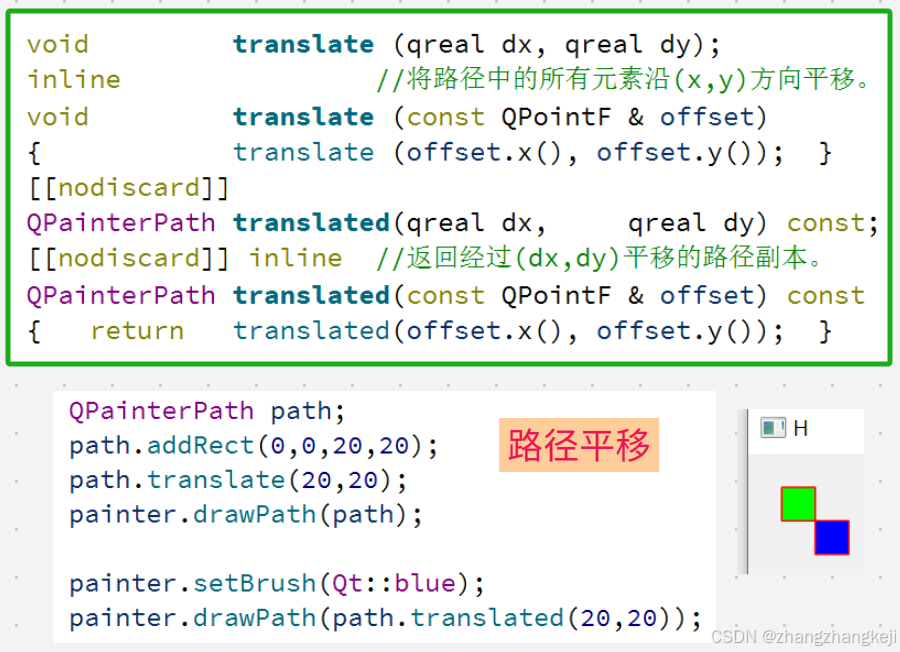Click the orange "路径平移" label
The width and height of the screenshot is (900, 652).
click(x=579, y=445)
